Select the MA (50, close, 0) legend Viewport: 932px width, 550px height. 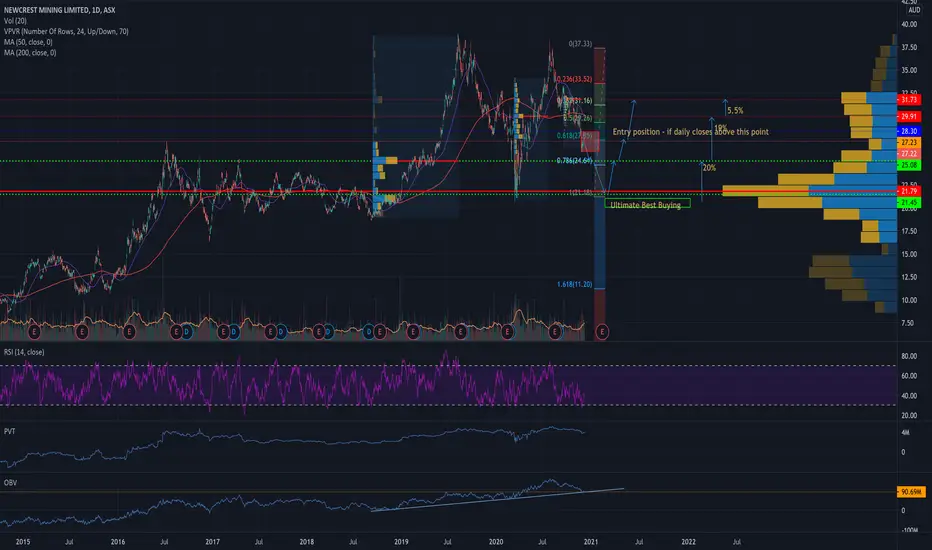pyautogui.click(x=28, y=42)
